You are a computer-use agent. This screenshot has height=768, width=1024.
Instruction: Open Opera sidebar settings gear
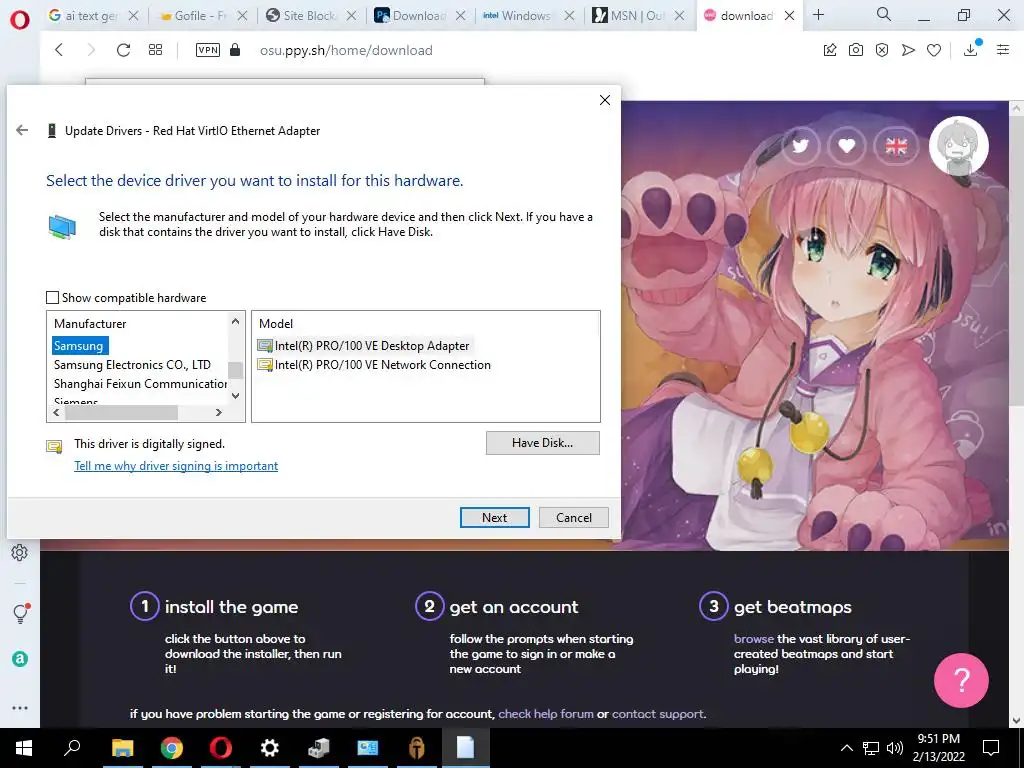click(x=20, y=552)
